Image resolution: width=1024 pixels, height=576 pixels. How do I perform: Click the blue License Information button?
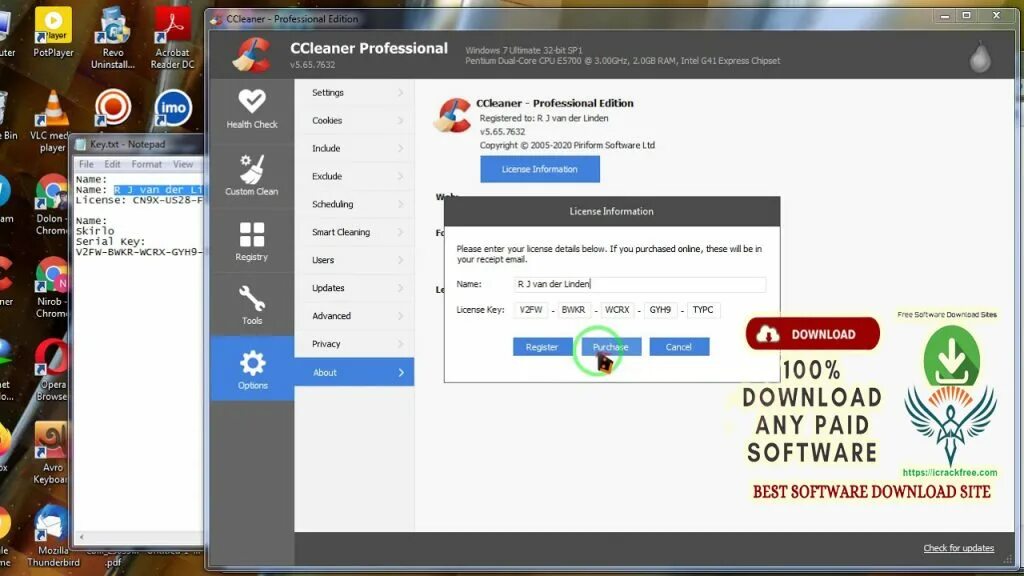(539, 169)
